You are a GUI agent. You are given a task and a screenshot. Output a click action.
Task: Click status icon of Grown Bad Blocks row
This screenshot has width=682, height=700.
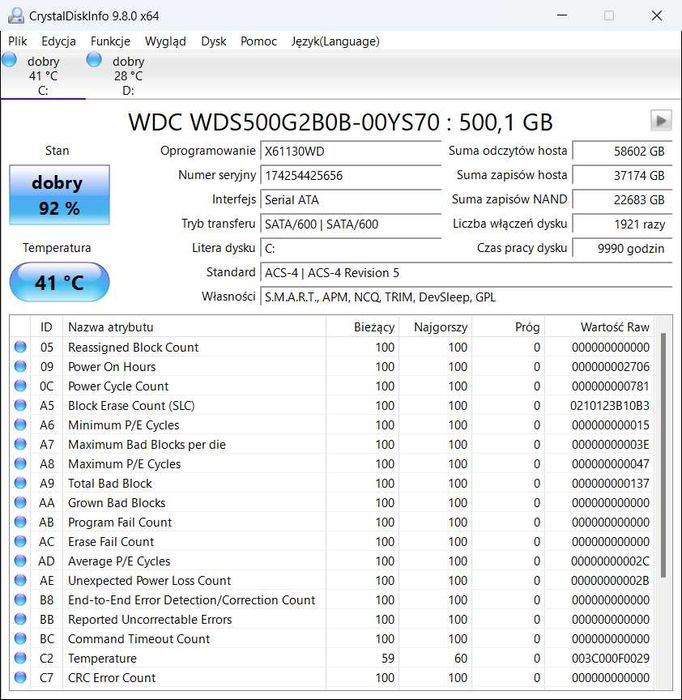click(20, 502)
